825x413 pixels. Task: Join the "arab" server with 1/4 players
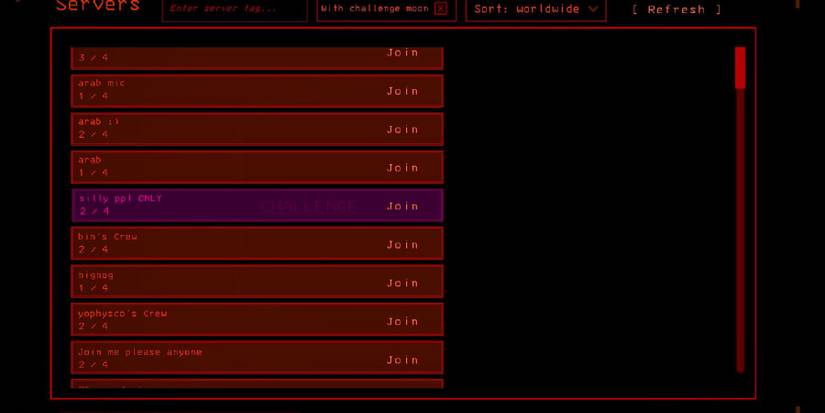402,168
